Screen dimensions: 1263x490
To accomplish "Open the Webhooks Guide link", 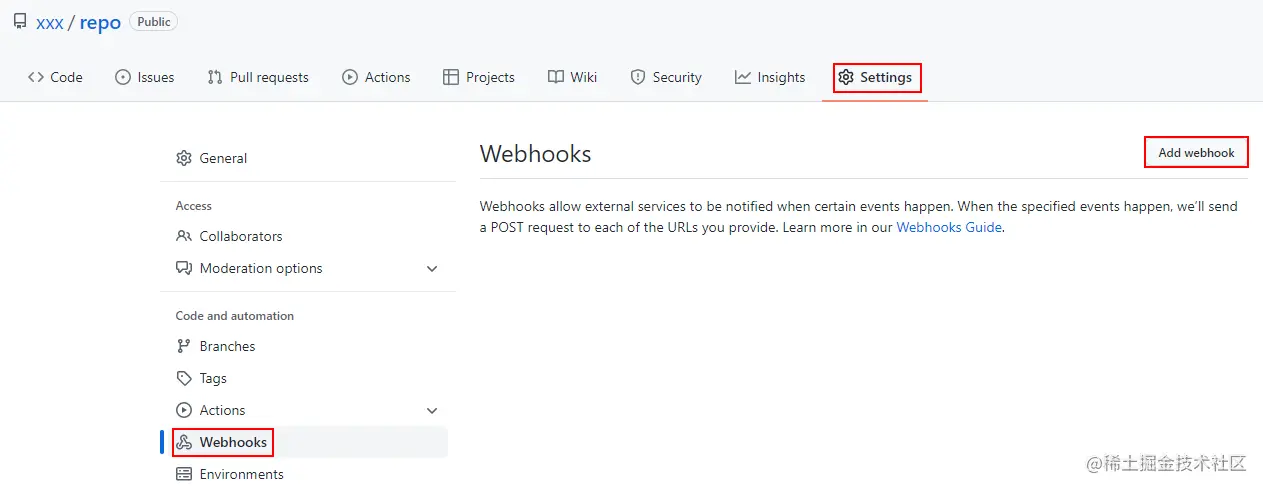I will click(x=949, y=227).
